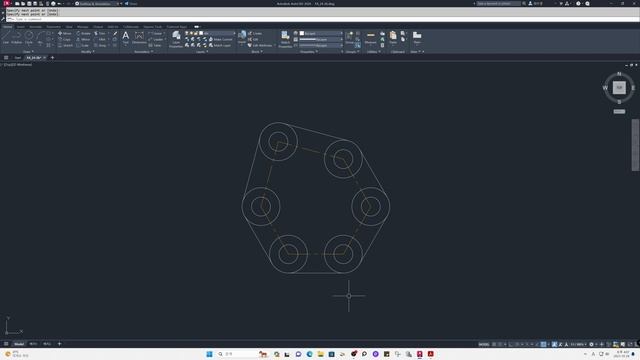Select the Line tool
The image size is (640, 360).
click(x=6, y=37)
